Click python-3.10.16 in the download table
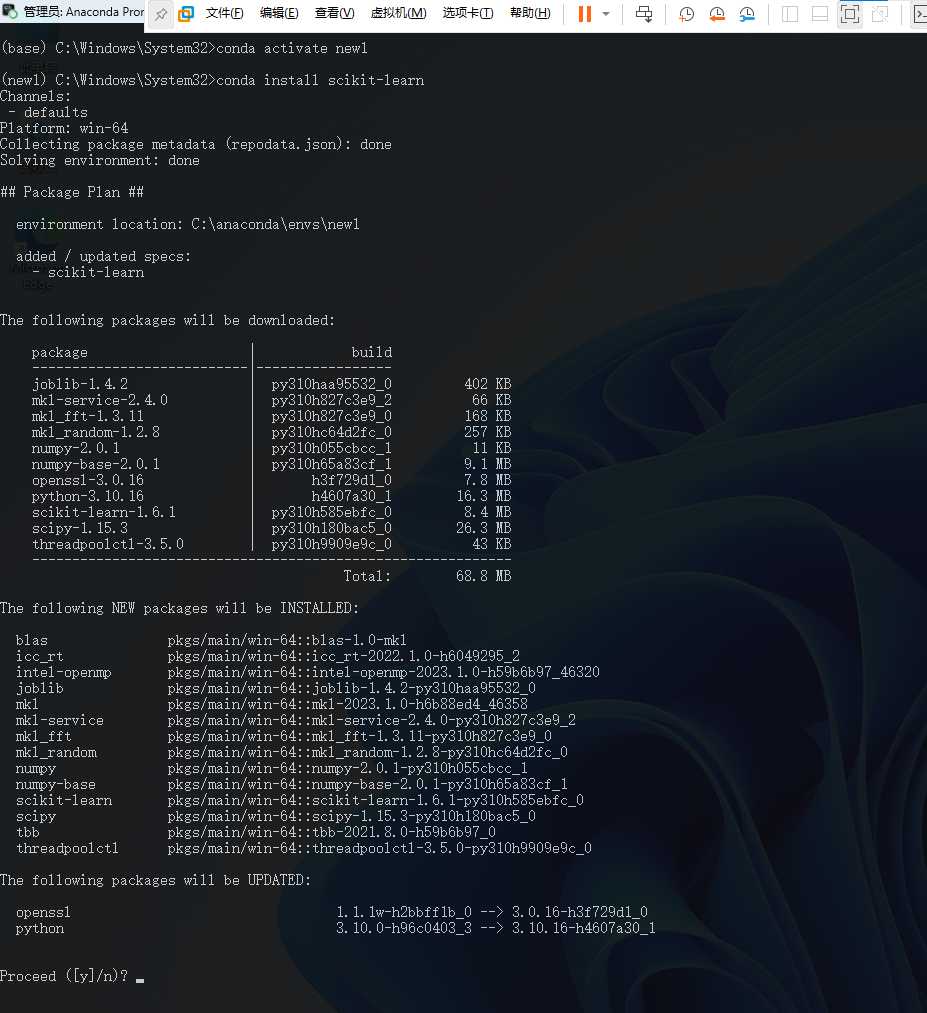927x1013 pixels. 88,496
